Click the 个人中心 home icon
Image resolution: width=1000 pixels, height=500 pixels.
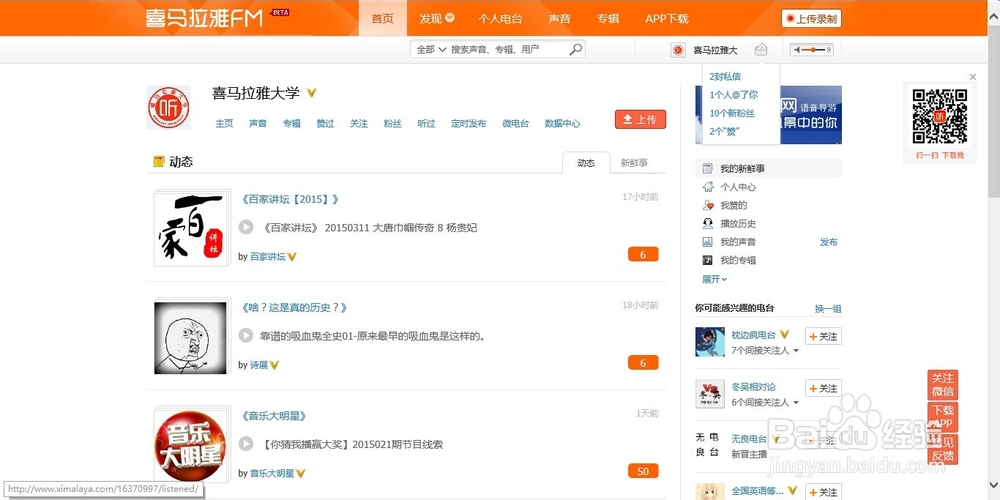click(x=707, y=187)
